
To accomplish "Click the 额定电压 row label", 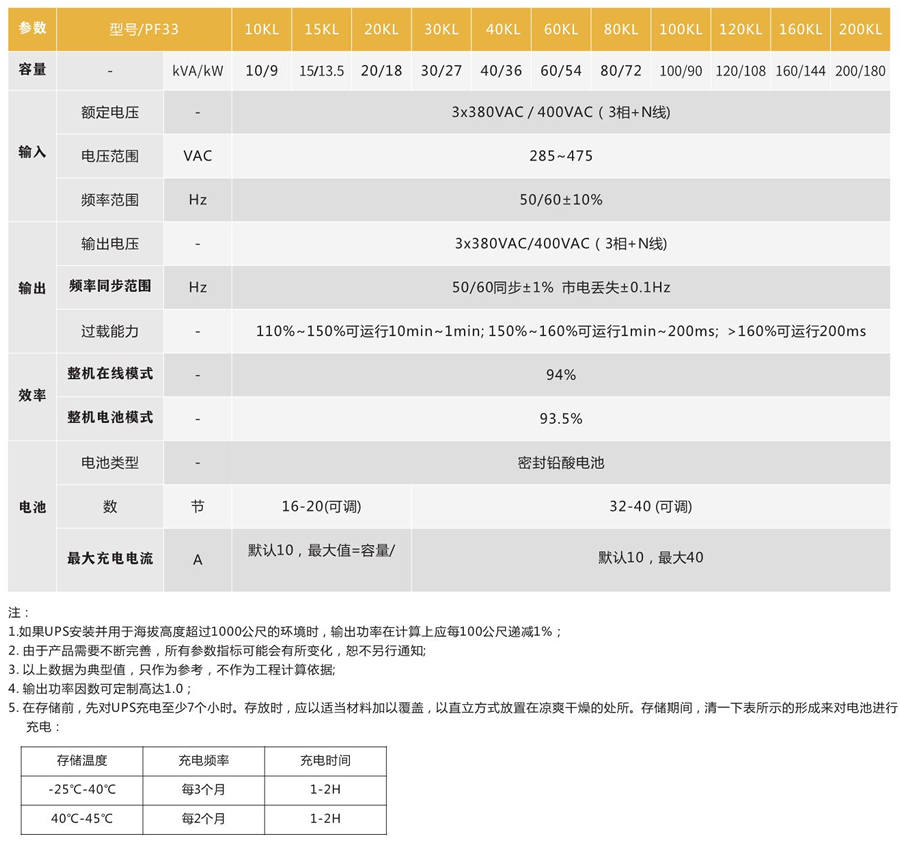I will click(x=109, y=113).
